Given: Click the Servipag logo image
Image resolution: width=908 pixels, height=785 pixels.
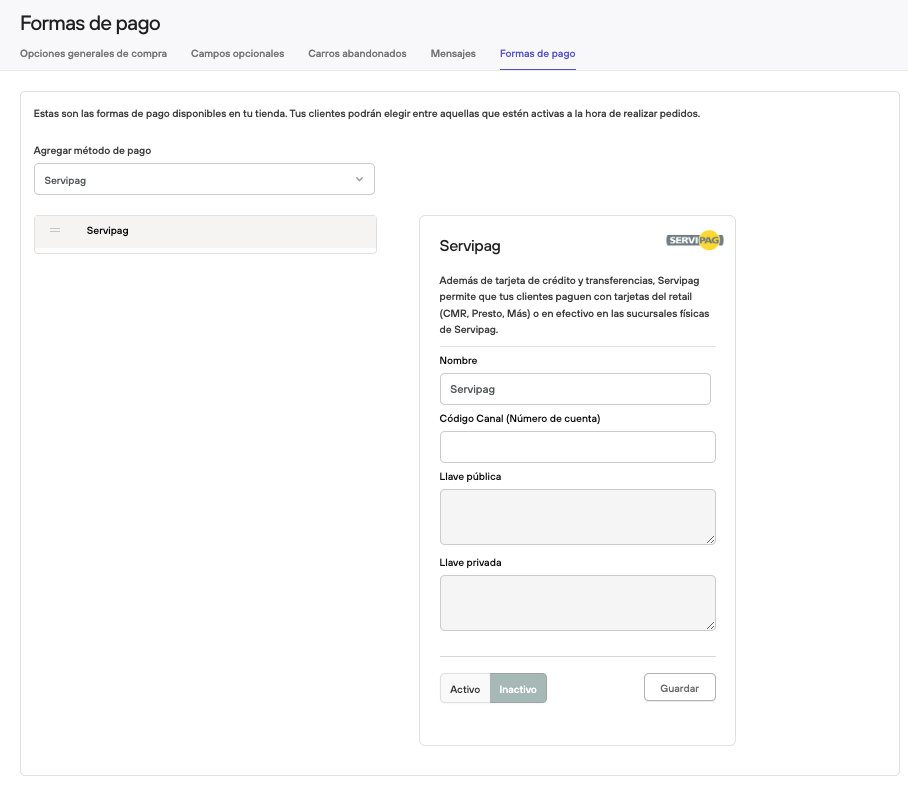Looking at the screenshot, I should pos(694,240).
